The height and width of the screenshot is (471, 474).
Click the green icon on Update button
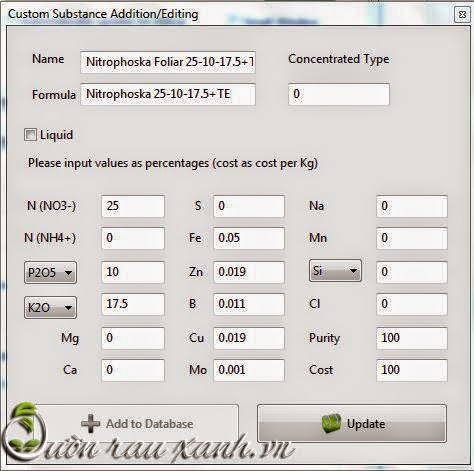click(x=331, y=423)
